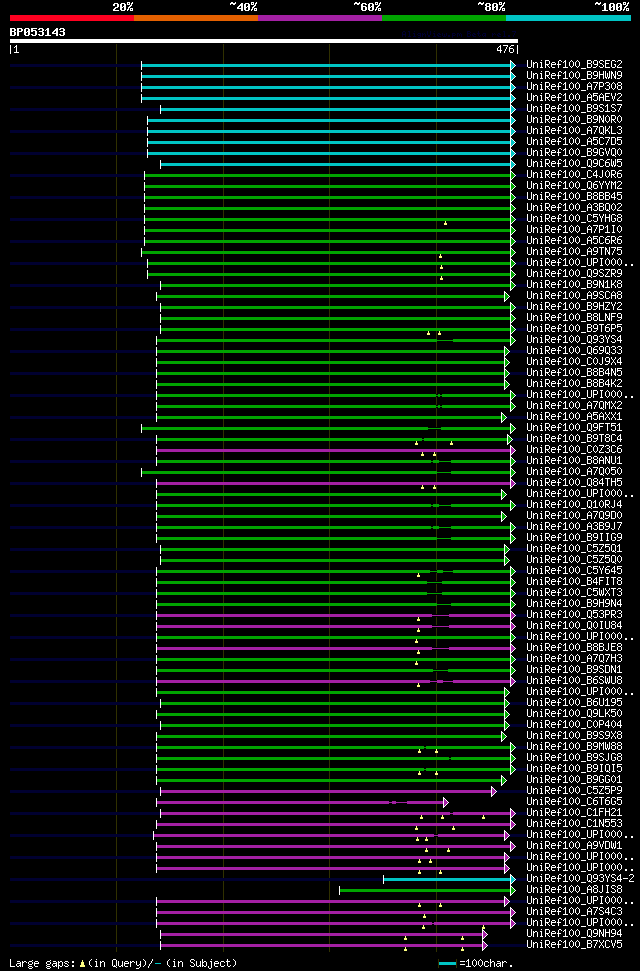Go to UniRef100_C5Y645 entry
The image size is (640, 971).
click(x=574, y=571)
